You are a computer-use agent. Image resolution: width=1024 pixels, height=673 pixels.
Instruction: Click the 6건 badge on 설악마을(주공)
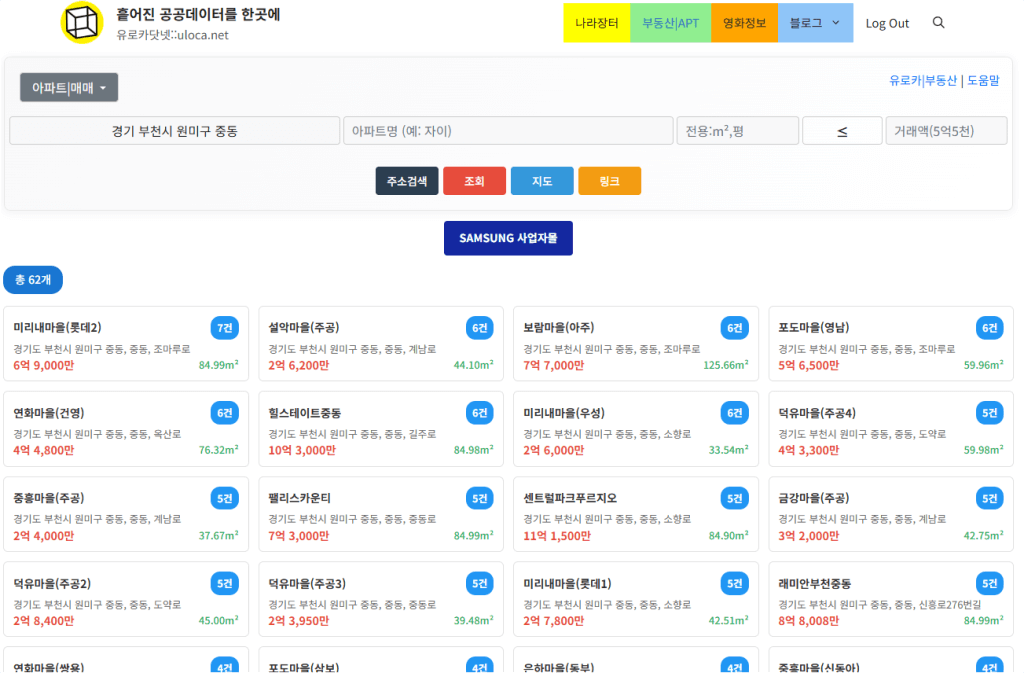[479, 328]
